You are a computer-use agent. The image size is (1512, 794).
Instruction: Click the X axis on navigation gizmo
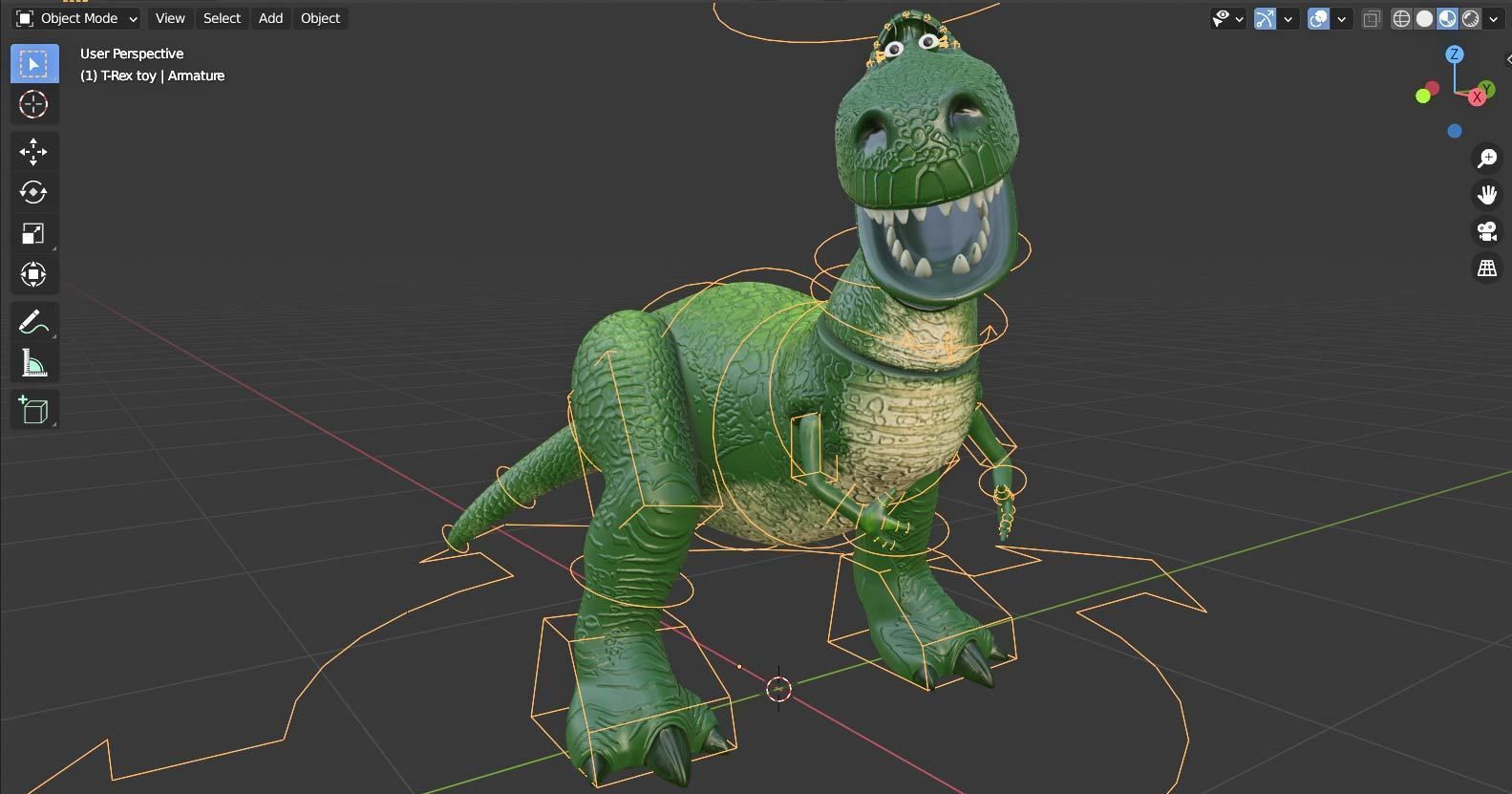(1478, 97)
